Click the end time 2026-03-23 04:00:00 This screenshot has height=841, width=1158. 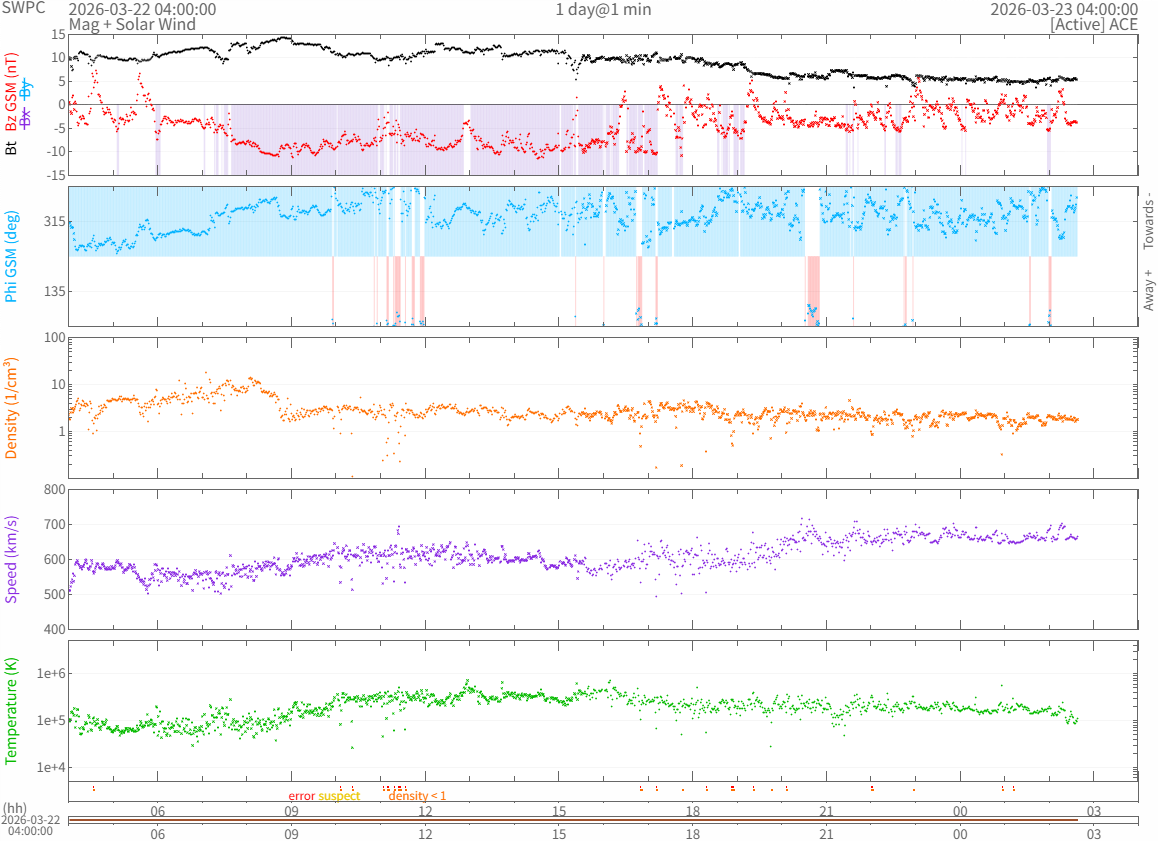click(x=1063, y=9)
